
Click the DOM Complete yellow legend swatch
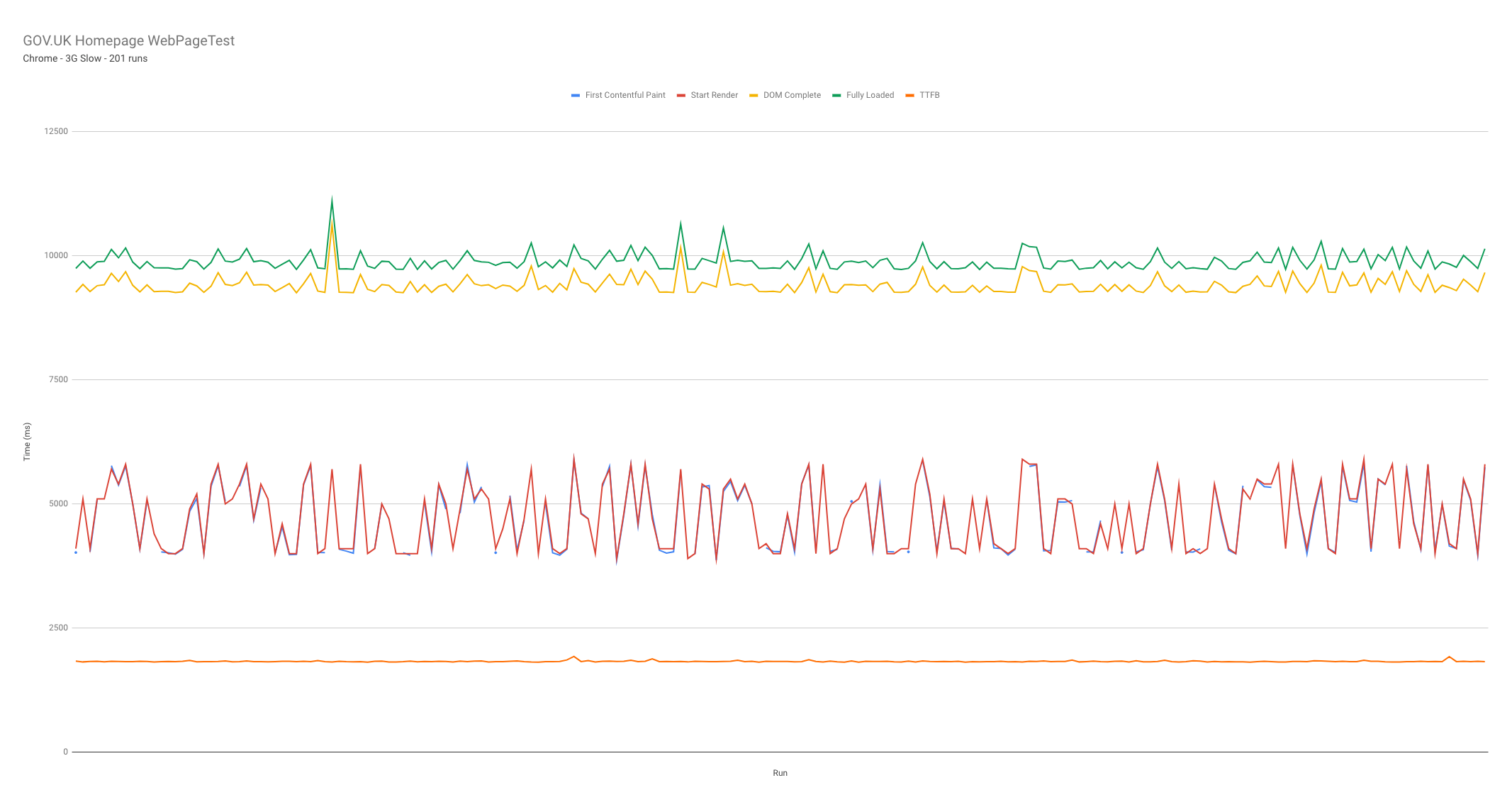(754, 95)
